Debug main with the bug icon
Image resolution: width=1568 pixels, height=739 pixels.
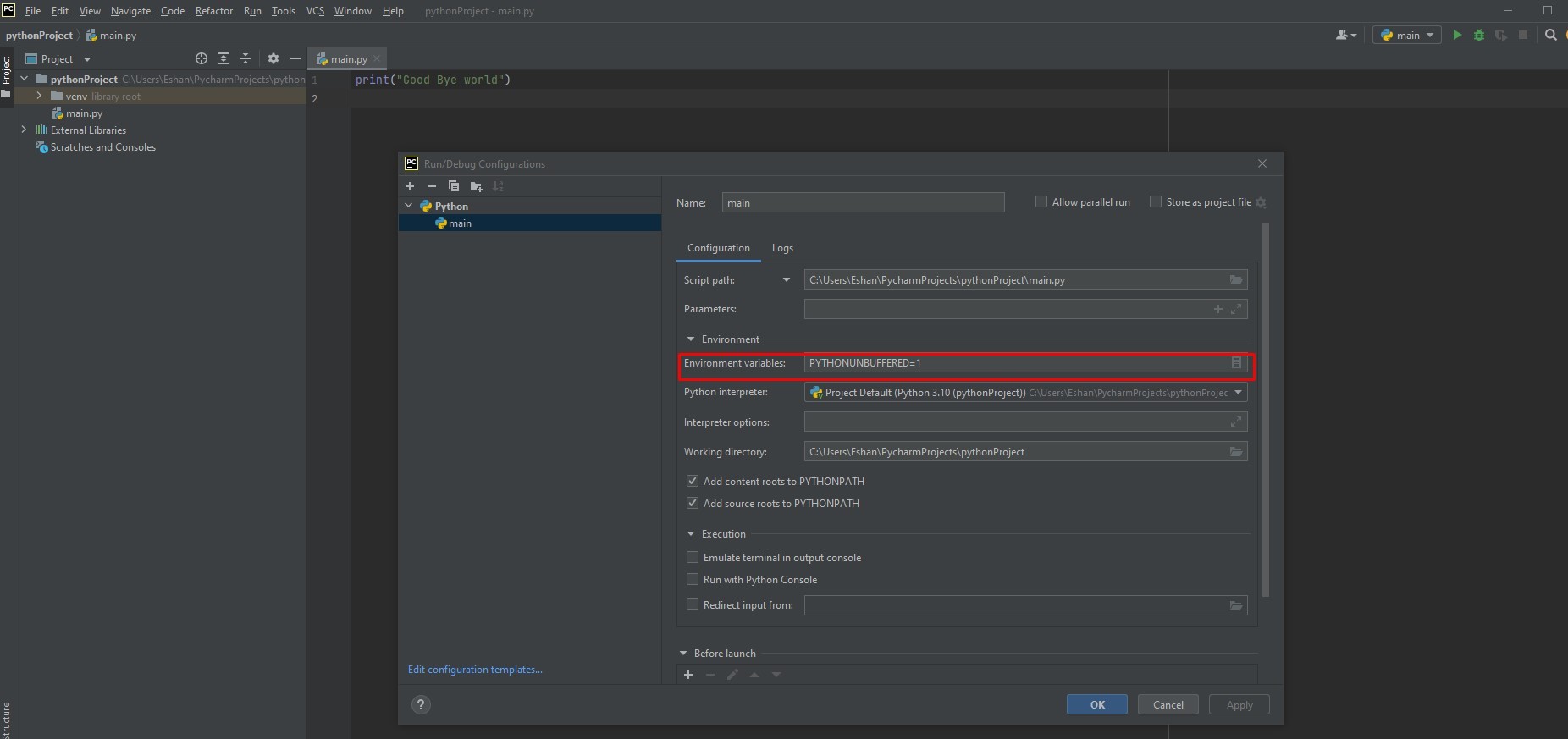coord(1479,35)
